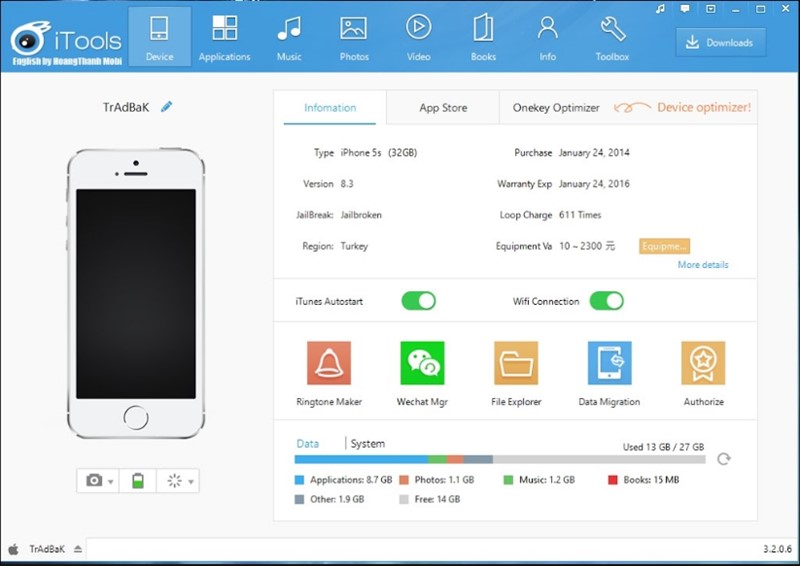800x566 pixels.
Task: Open the Onekey Optimizer tab
Action: point(556,108)
